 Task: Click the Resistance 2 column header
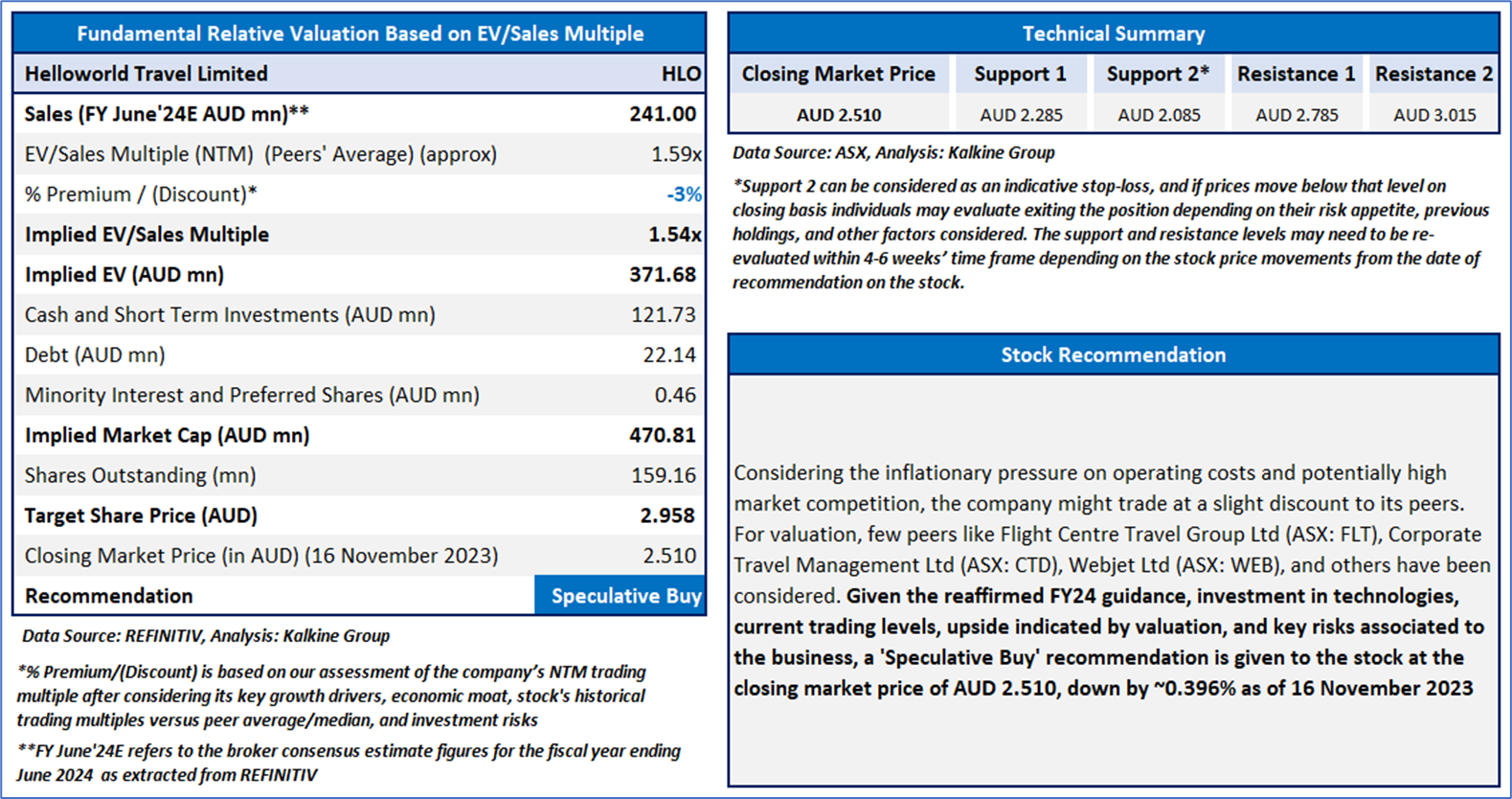point(1433,74)
